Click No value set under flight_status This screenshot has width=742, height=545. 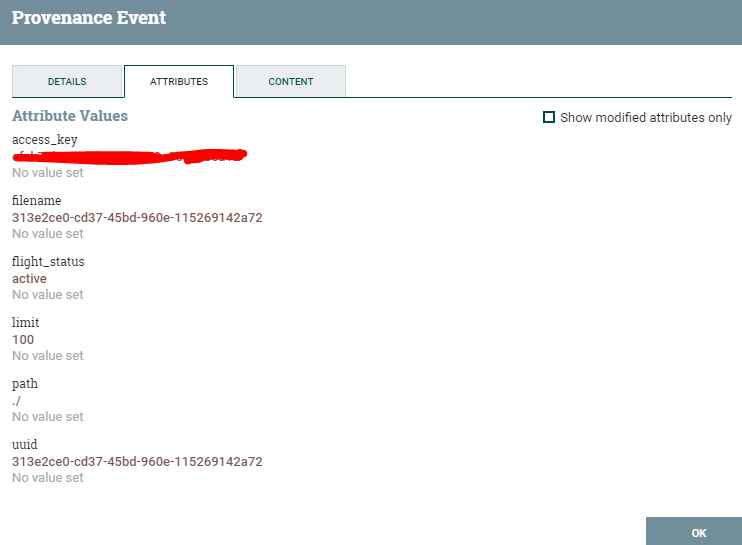click(48, 295)
